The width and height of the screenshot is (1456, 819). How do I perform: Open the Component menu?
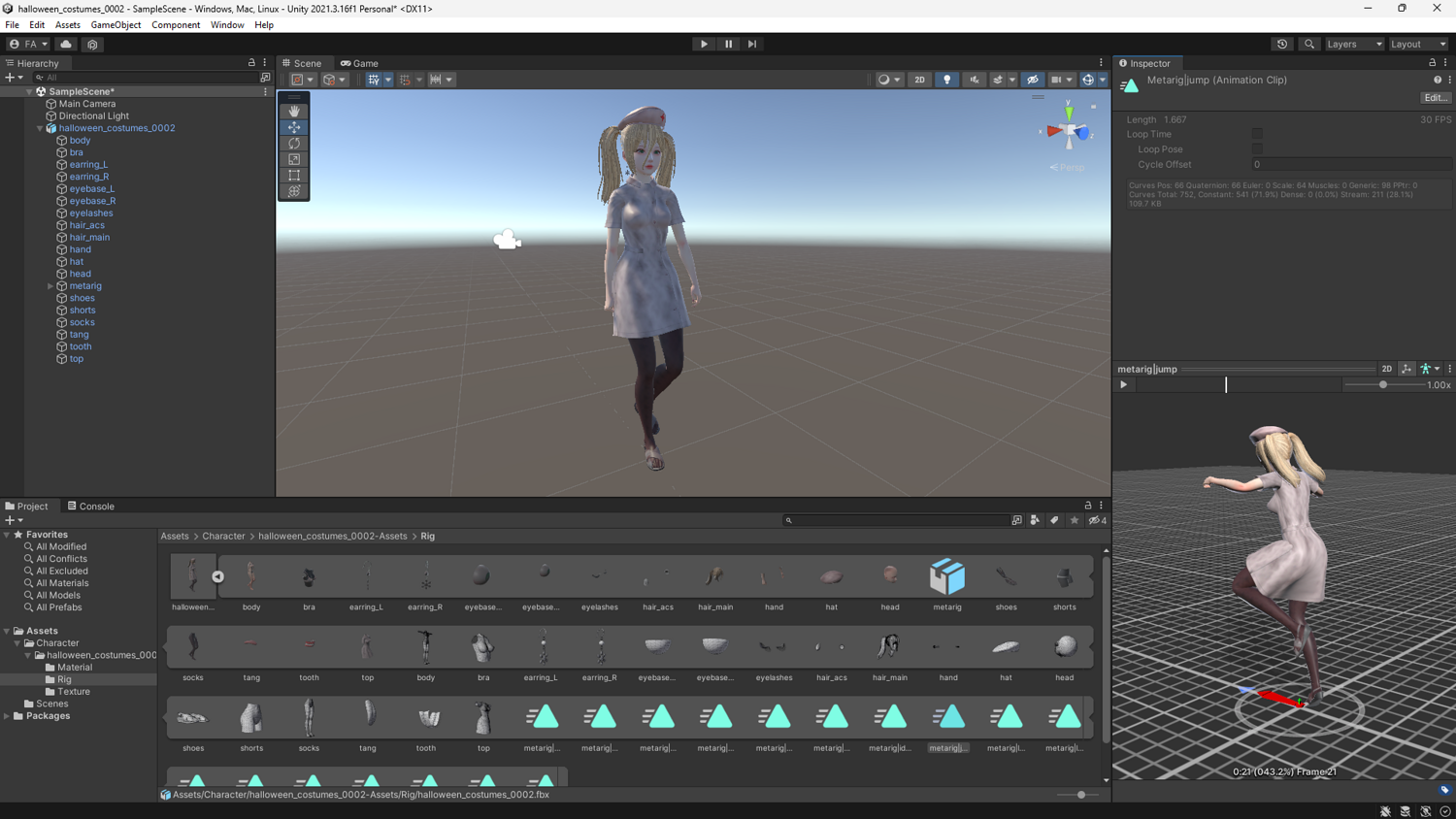(x=176, y=25)
